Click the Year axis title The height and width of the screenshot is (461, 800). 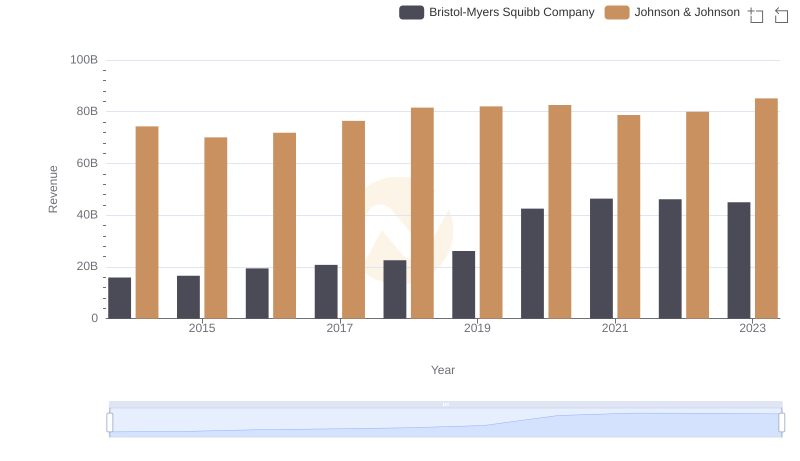(x=443, y=370)
